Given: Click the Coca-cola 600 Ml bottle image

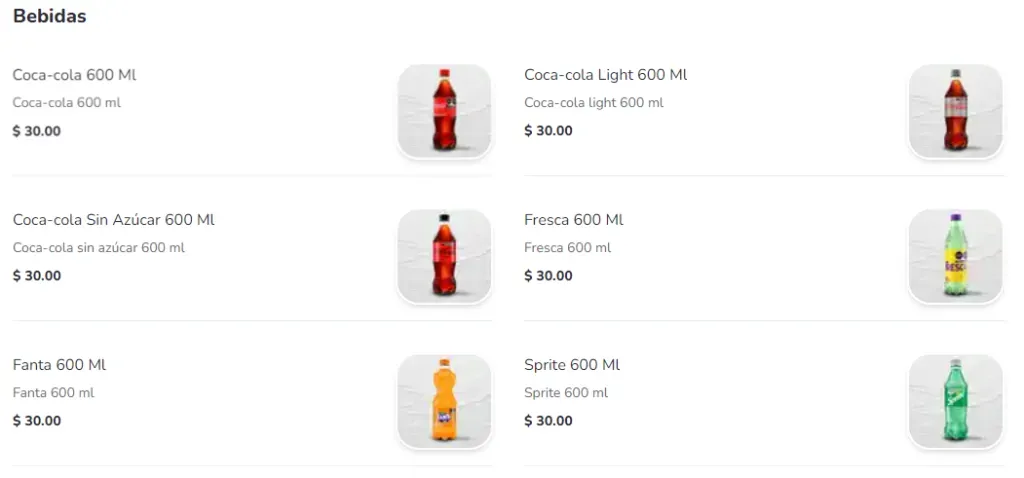Looking at the screenshot, I should click(x=444, y=111).
